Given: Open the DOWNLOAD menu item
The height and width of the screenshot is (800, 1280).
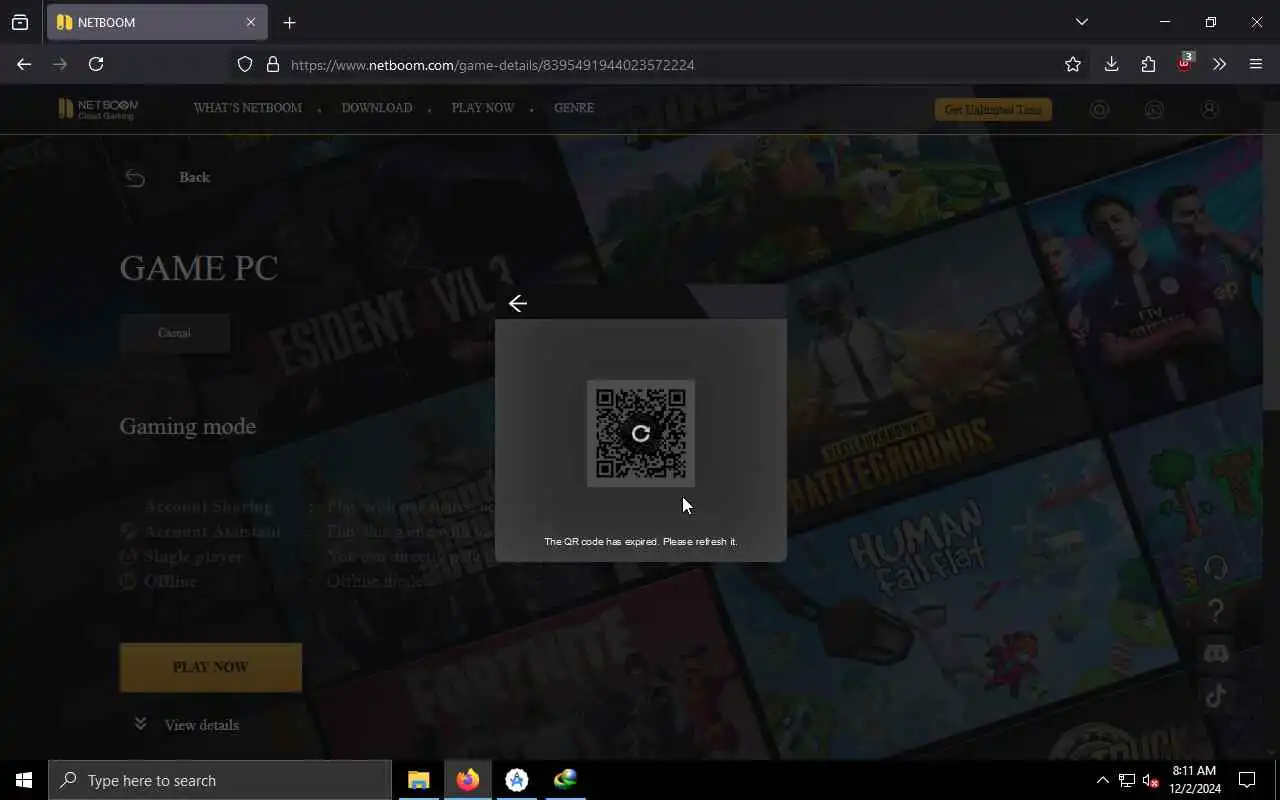Looking at the screenshot, I should 377,108.
